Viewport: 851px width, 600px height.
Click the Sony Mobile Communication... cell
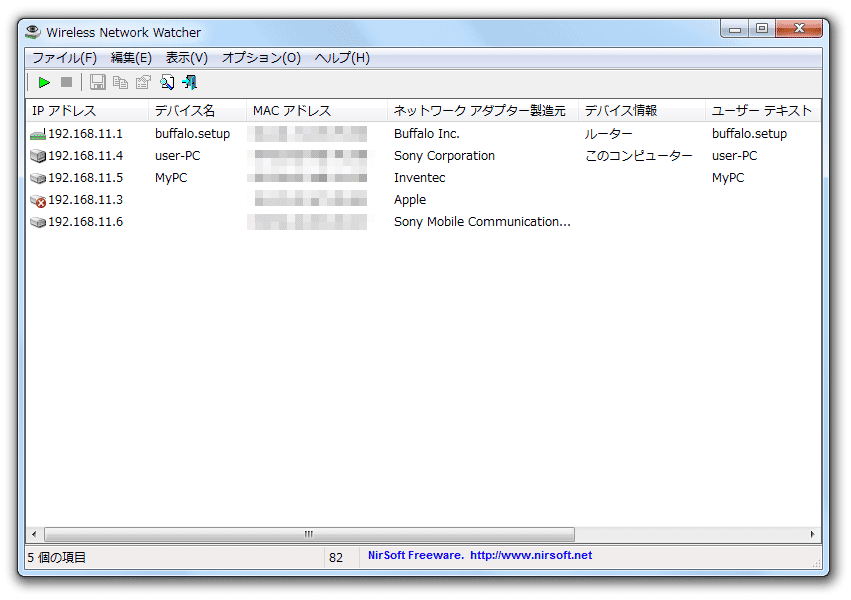point(482,222)
